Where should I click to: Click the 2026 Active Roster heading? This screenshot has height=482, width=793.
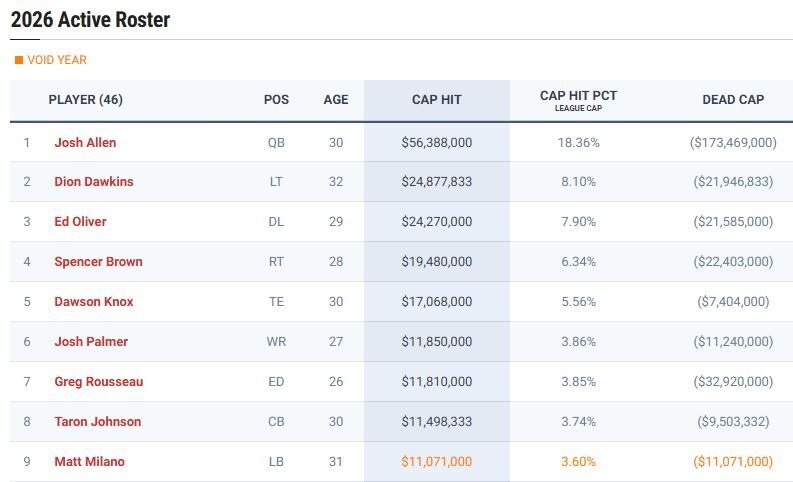click(90, 20)
